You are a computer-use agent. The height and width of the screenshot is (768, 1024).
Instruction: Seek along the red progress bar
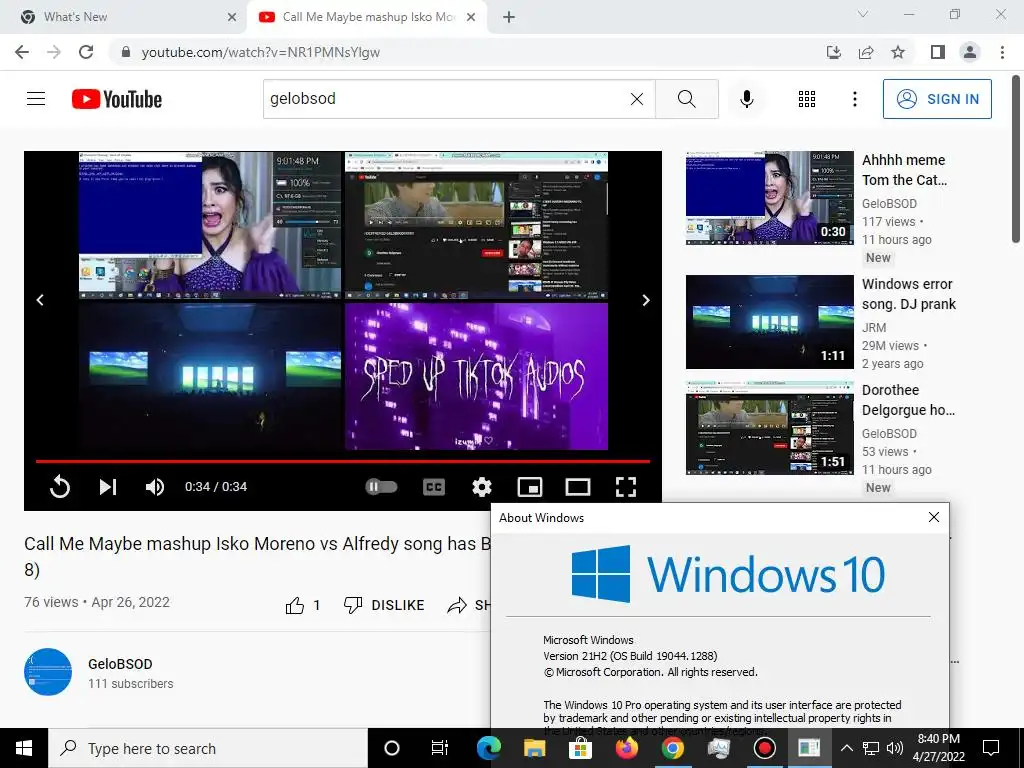(x=343, y=461)
